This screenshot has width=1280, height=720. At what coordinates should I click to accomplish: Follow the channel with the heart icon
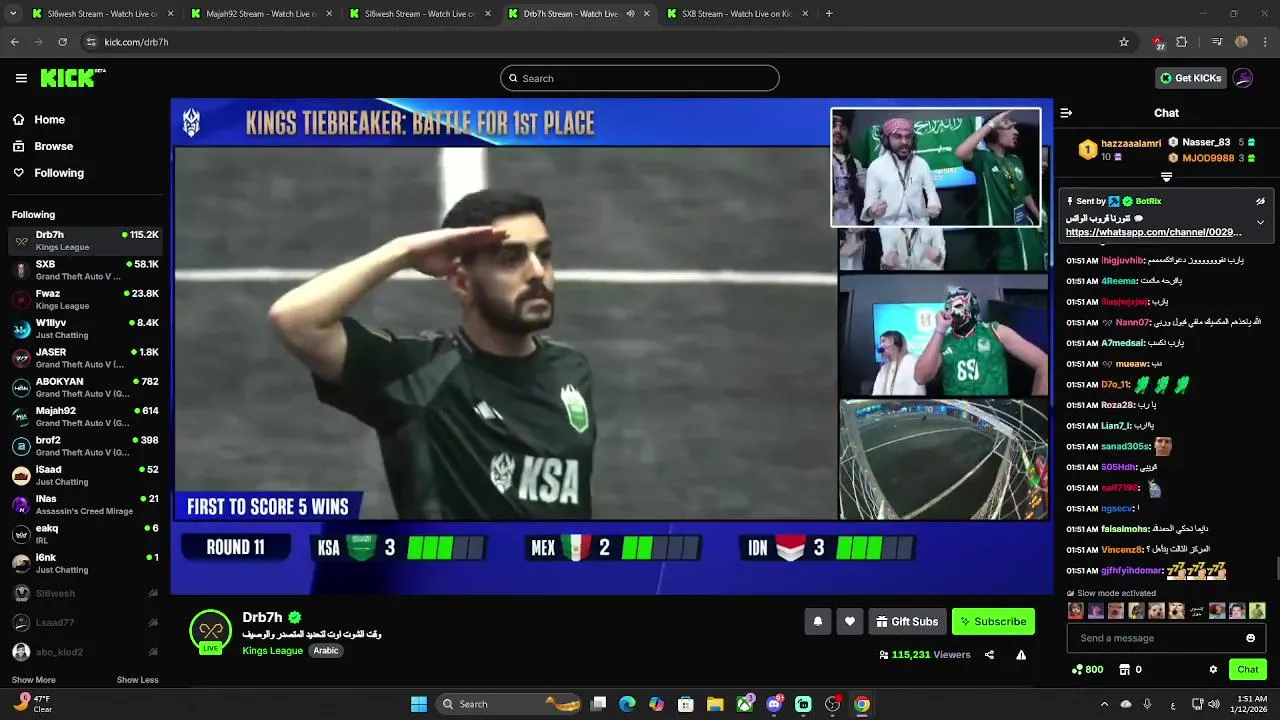point(850,621)
